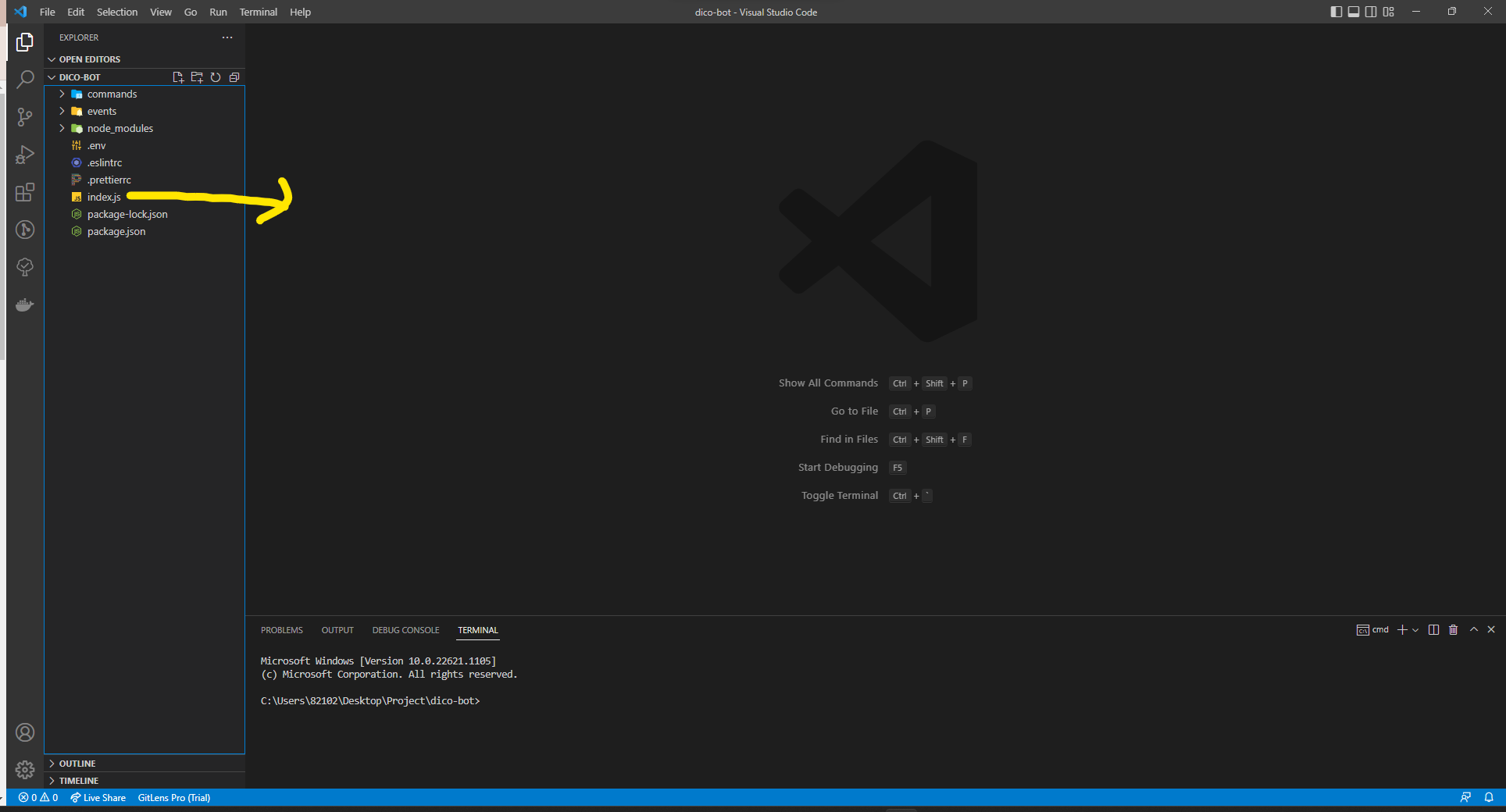Open the Extensions view
The height and width of the screenshot is (812, 1506).
(x=25, y=192)
